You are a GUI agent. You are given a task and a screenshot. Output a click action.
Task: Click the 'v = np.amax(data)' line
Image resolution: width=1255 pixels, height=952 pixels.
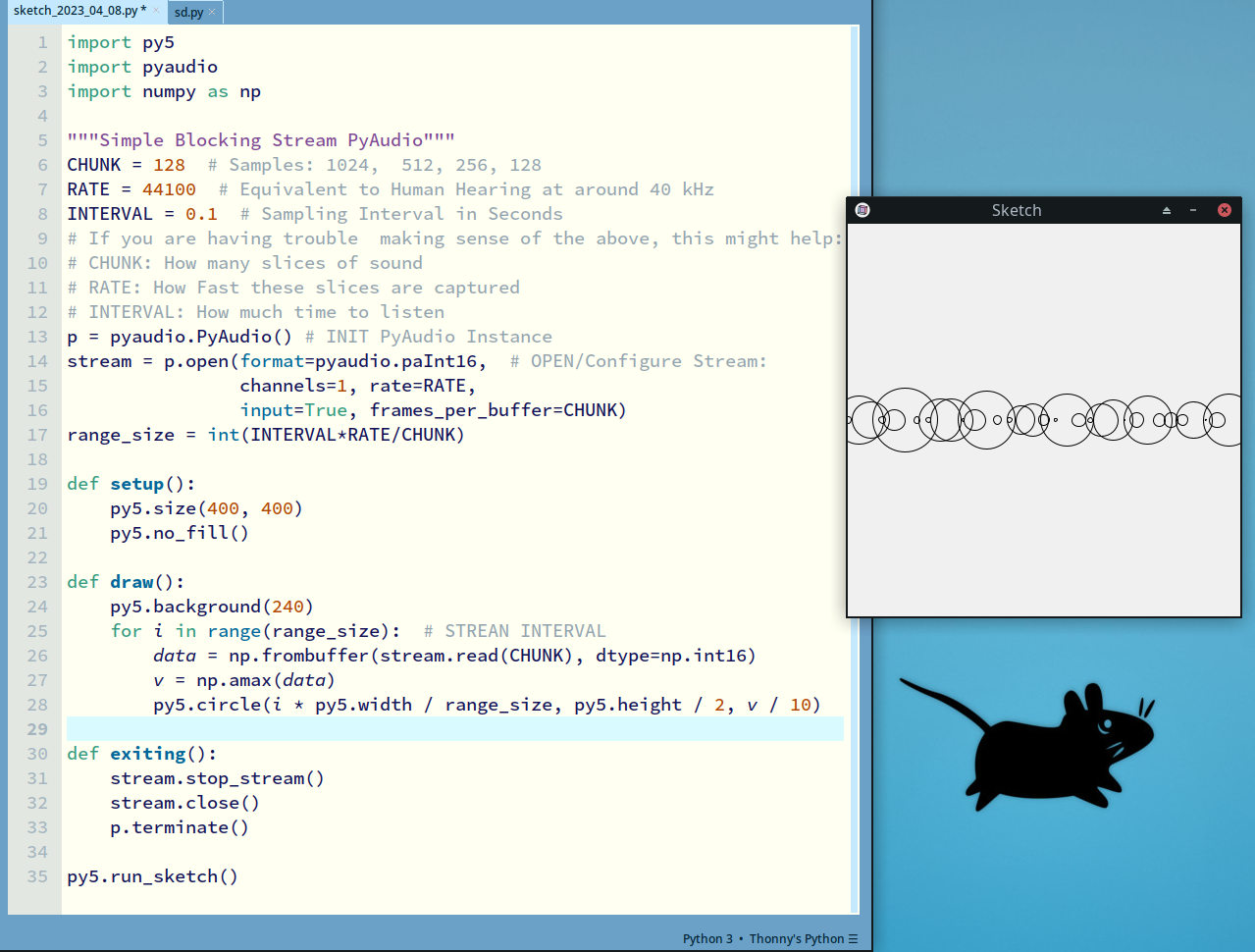point(244,680)
